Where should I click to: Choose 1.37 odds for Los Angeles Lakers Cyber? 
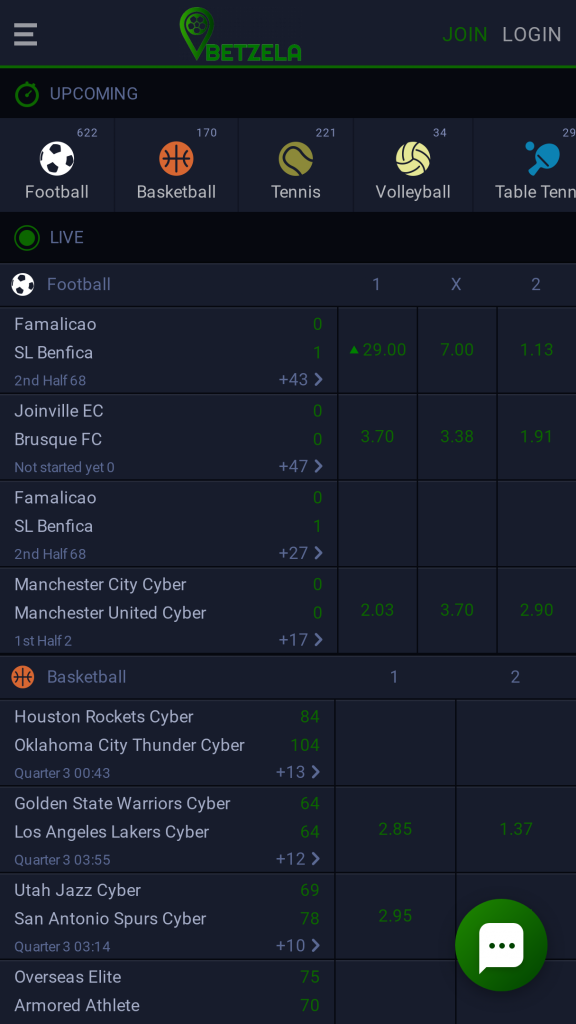pyautogui.click(x=516, y=829)
